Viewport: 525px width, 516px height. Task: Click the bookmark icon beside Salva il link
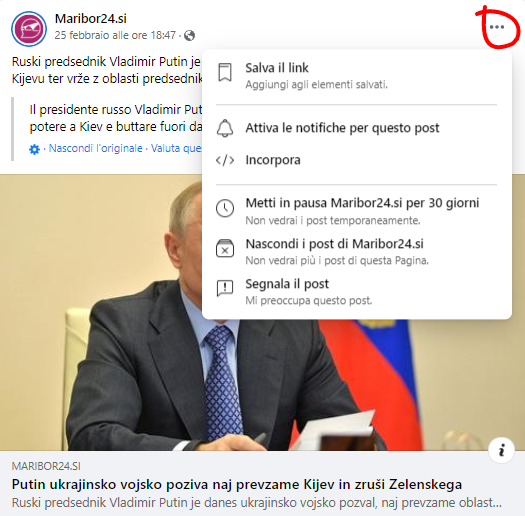point(225,72)
